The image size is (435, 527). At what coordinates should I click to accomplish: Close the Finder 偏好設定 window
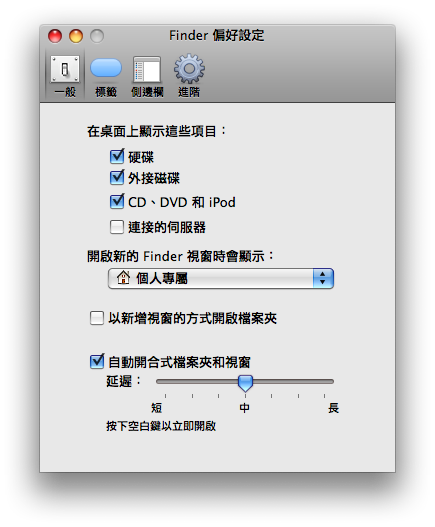click(x=55, y=36)
